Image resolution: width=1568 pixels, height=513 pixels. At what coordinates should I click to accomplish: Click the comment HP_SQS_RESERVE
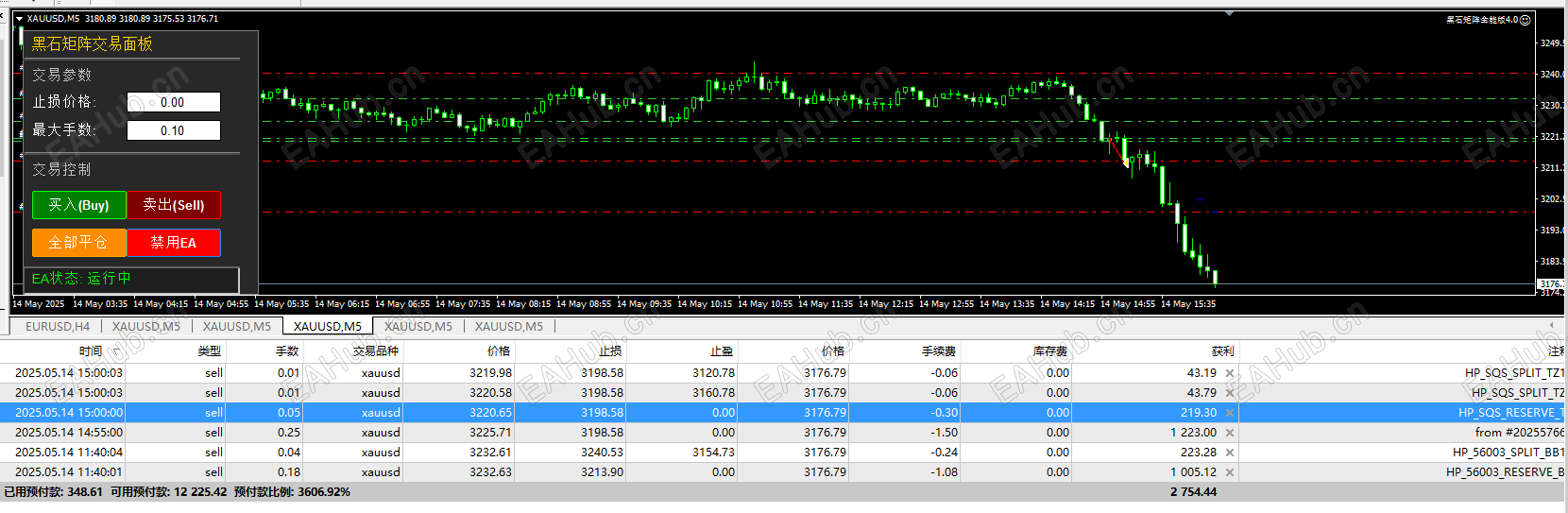click(x=1511, y=413)
